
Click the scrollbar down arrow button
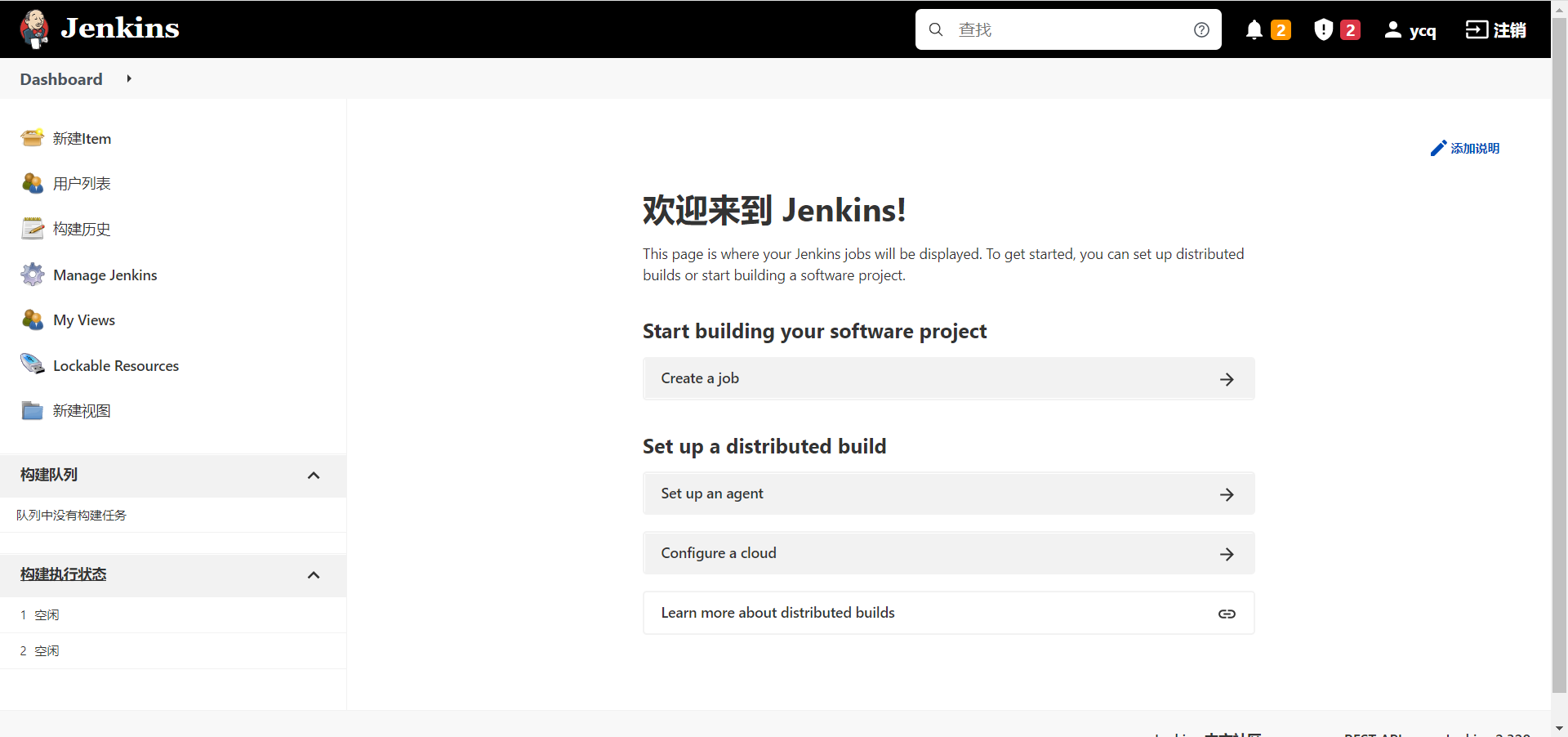pos(1559,728)
